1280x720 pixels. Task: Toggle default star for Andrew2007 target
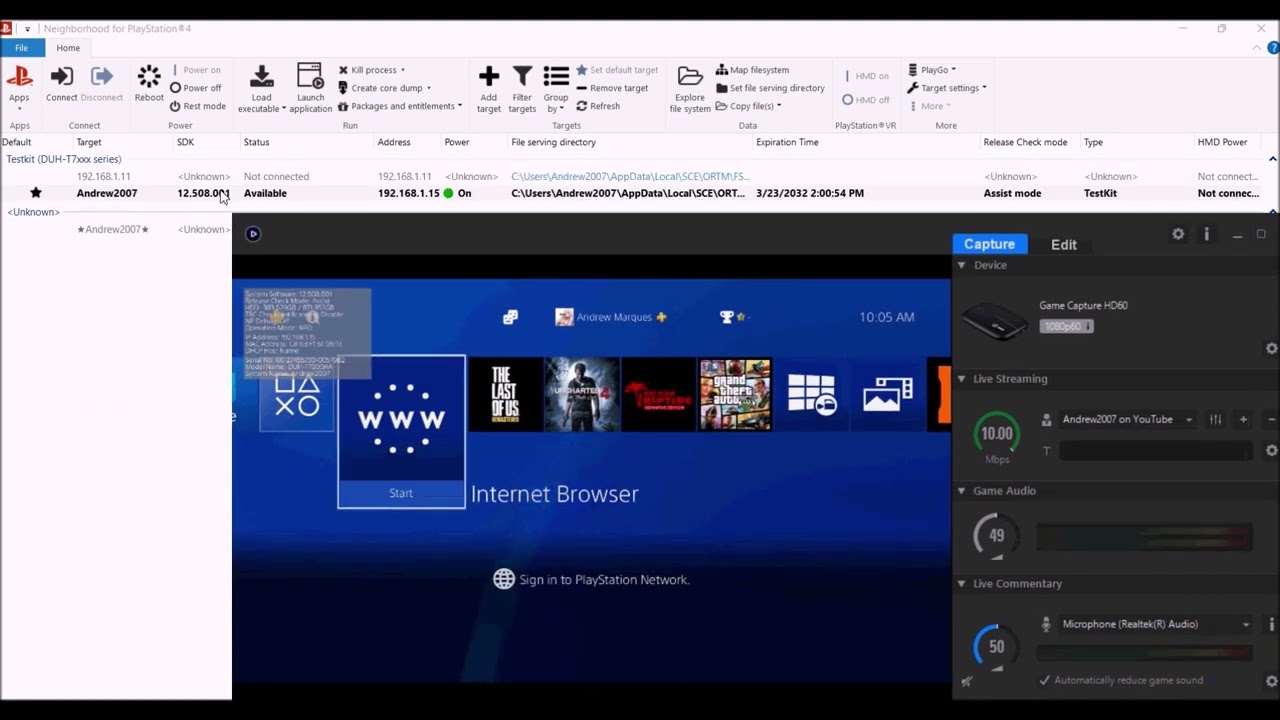pos(36,193)
